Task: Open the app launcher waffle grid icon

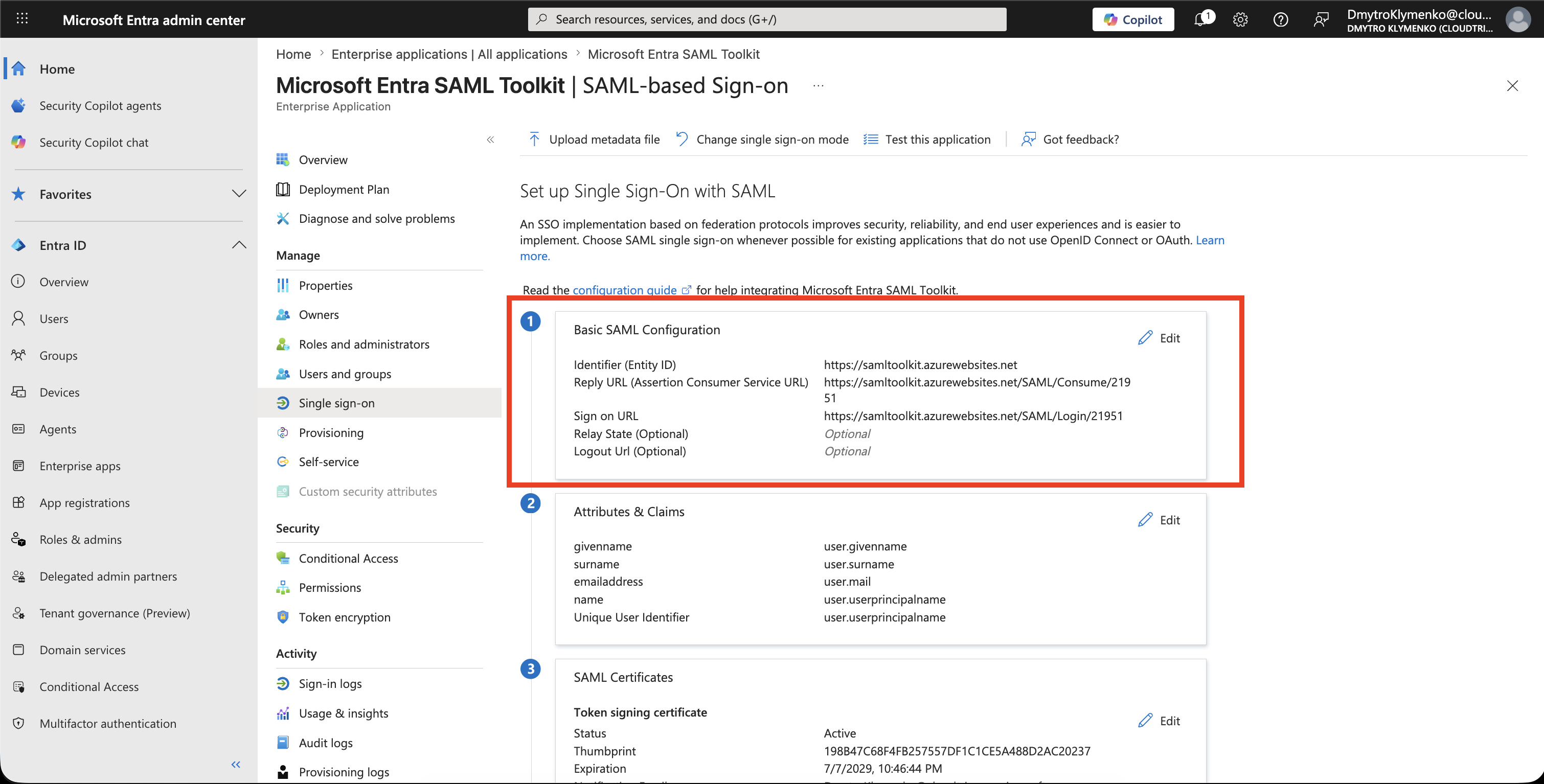Action: (22, 19)
